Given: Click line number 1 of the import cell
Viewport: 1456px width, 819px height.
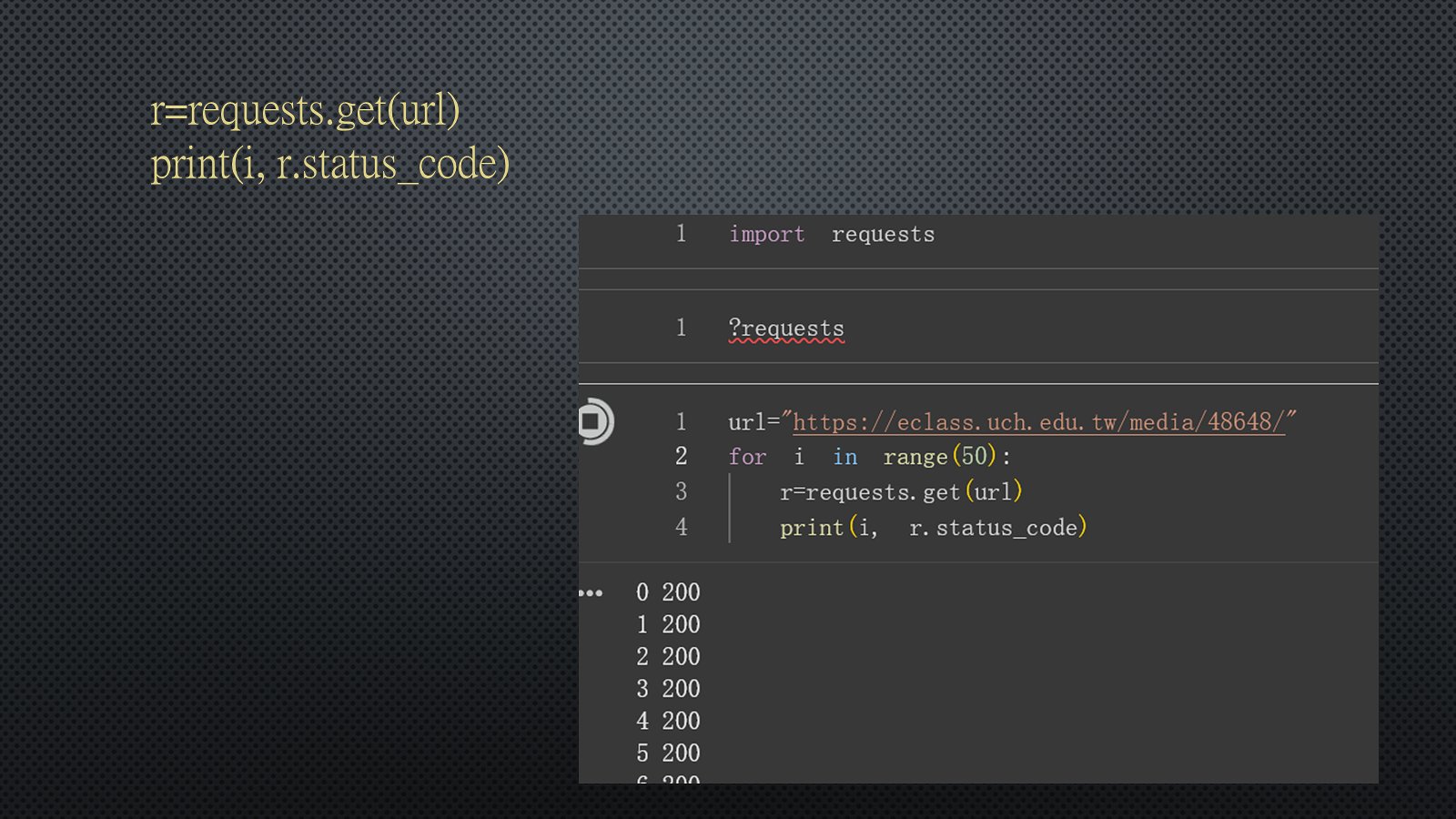Looking at the screenshot, I should (681, 235).
